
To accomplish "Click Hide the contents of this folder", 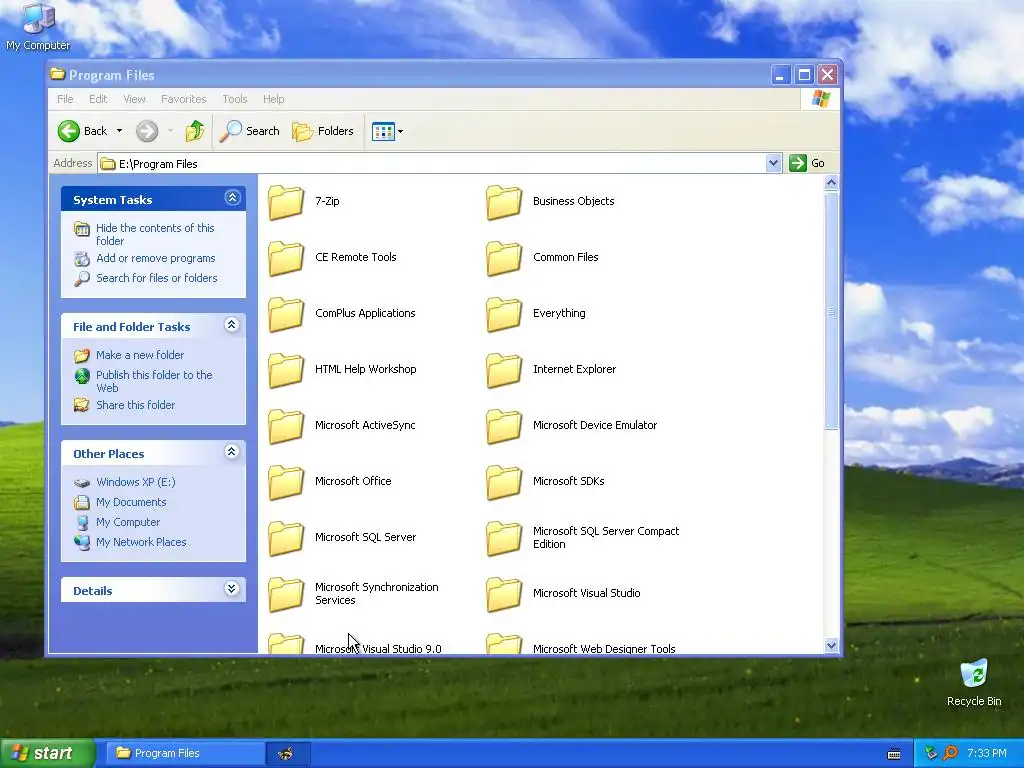I will 155,234.
